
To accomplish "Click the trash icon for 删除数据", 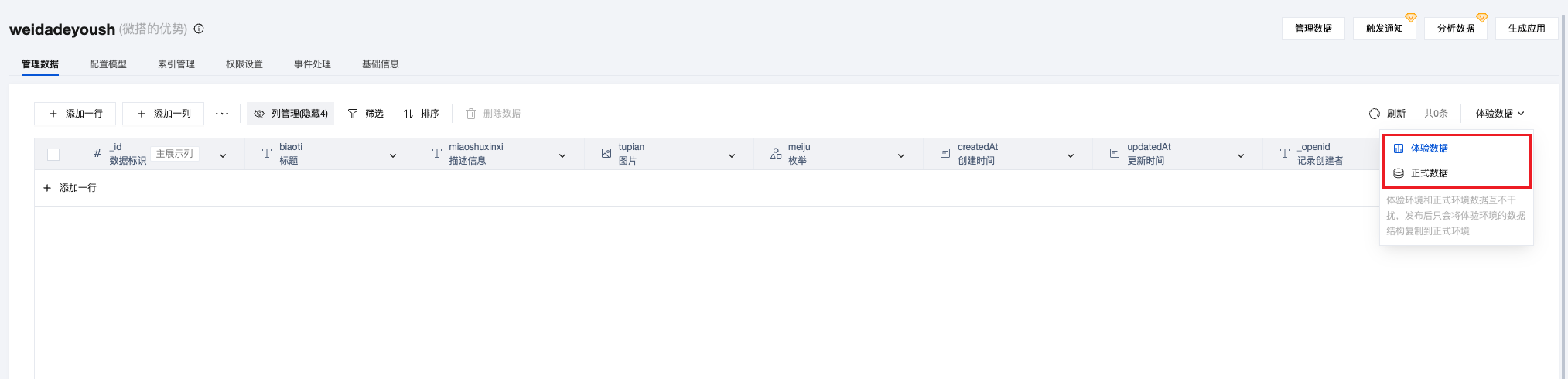I will (x=470, y=114).
